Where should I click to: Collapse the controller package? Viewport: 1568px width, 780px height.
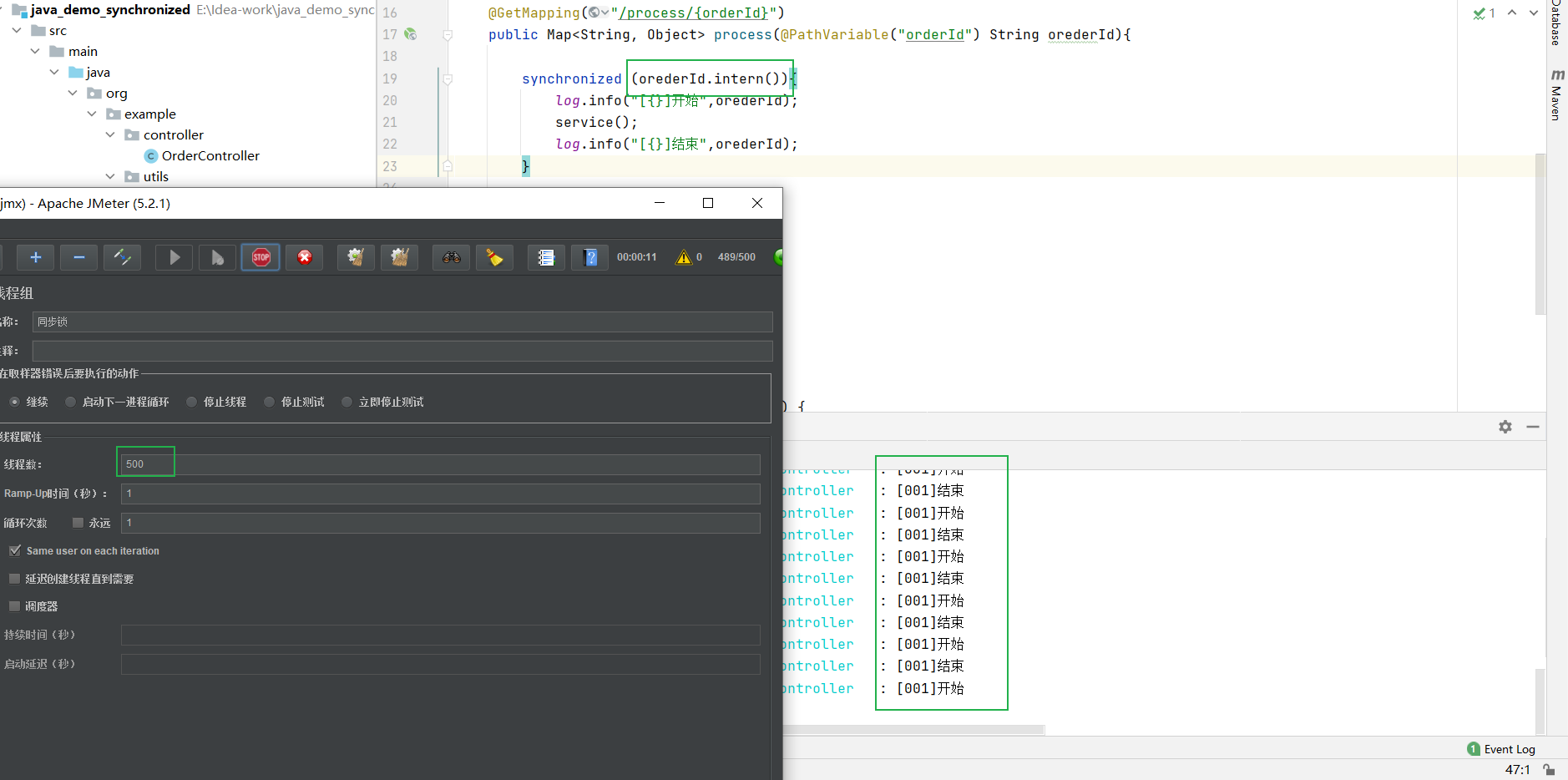coord(111,134)
